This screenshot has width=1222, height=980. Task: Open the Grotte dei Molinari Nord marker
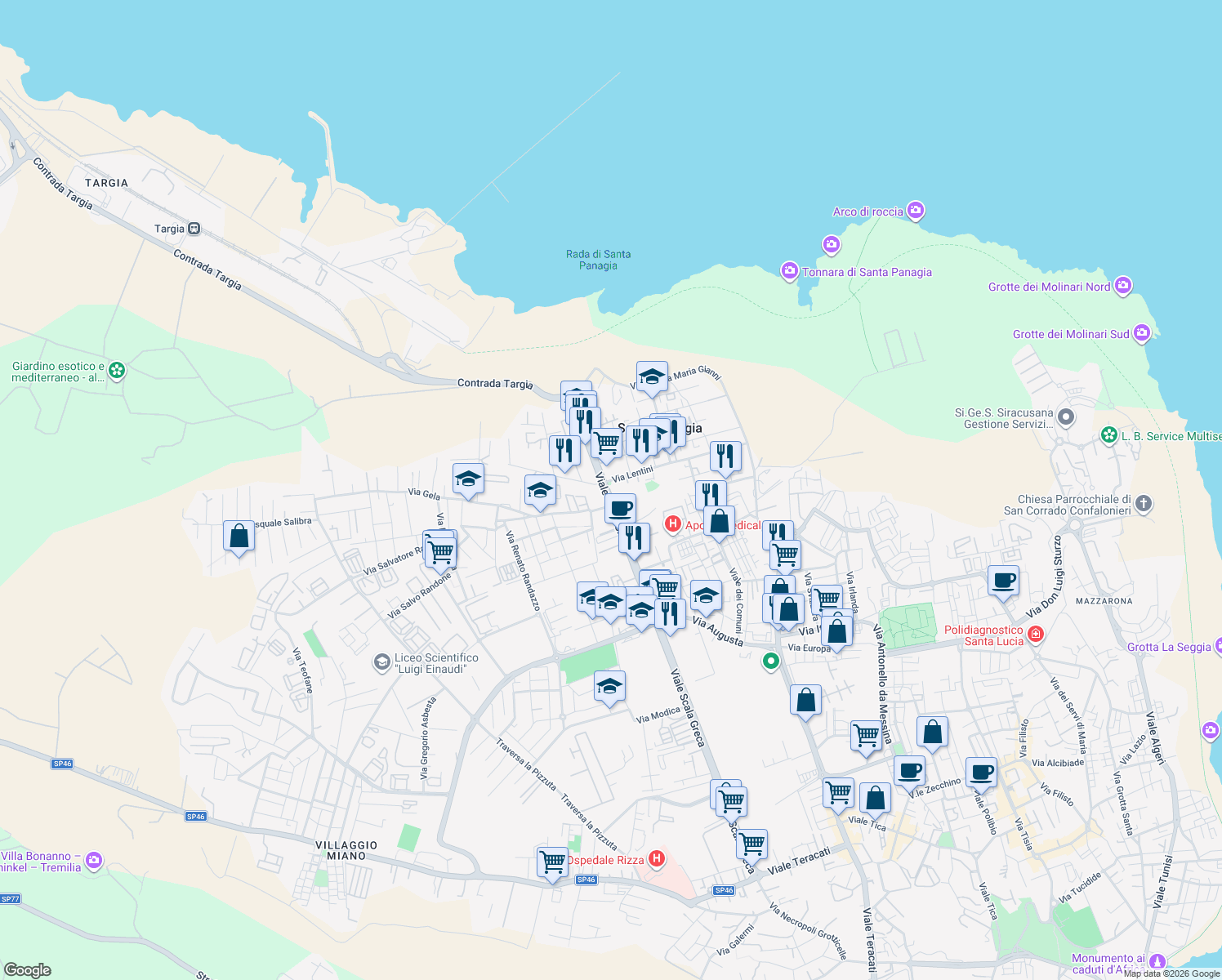coord(1123,286)
